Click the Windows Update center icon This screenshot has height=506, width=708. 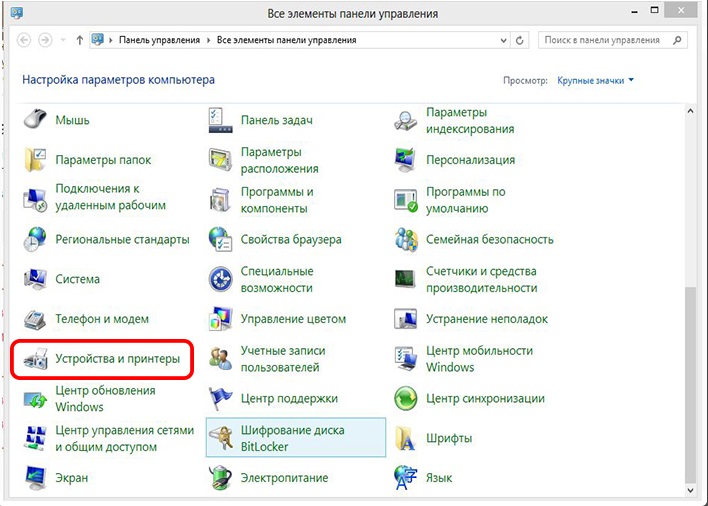36,398
